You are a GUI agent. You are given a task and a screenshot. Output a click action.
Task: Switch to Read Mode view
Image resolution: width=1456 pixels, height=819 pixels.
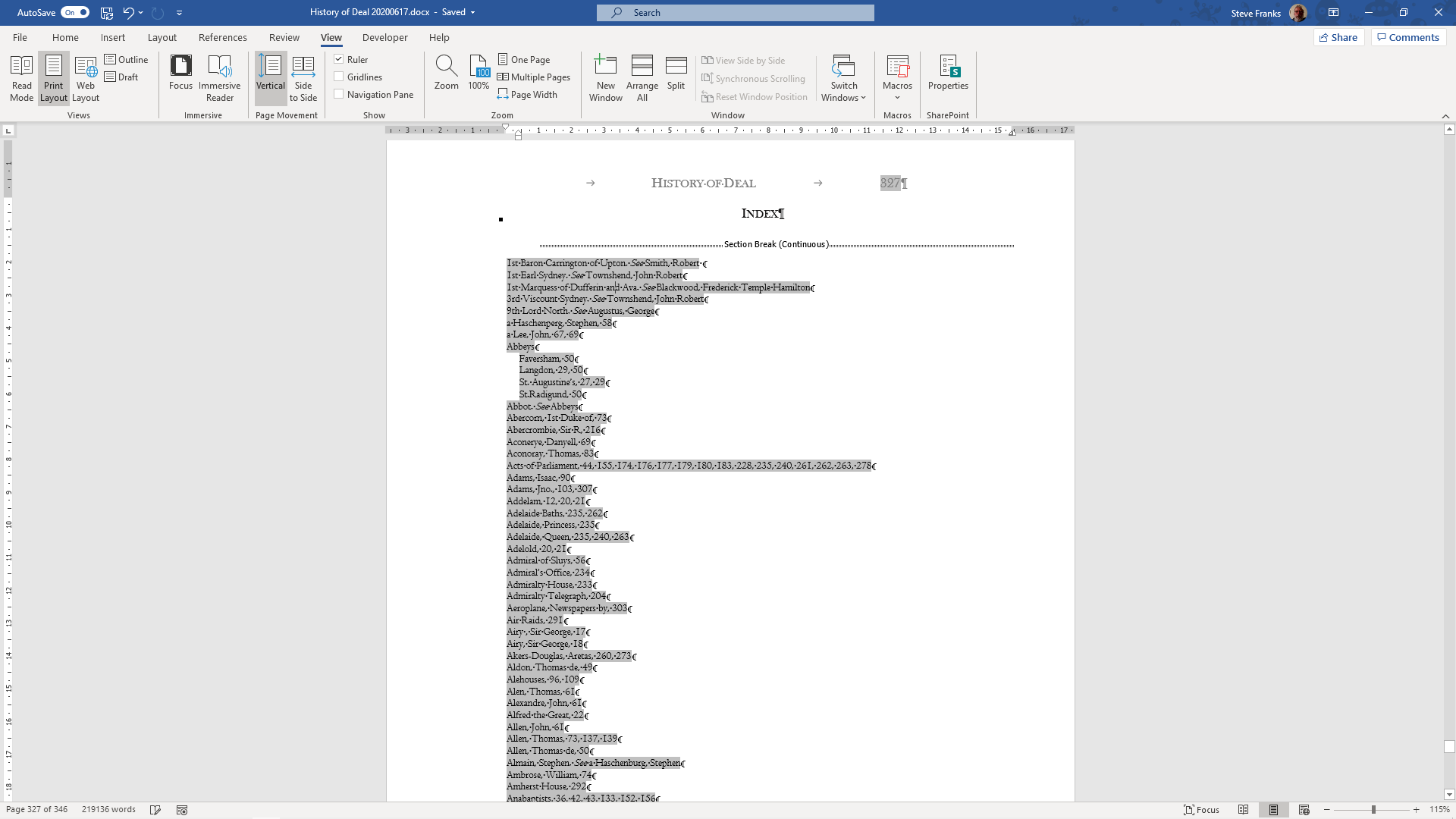tap(21, 78)
